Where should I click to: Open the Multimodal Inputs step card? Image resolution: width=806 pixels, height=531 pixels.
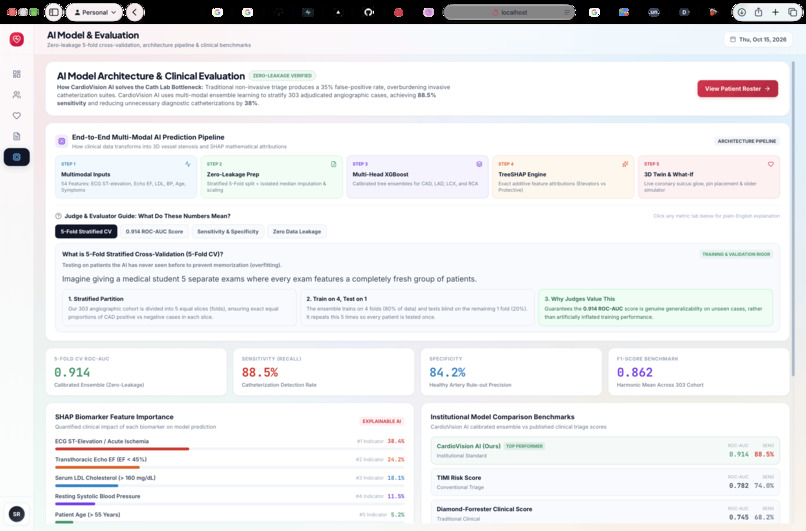click(126, 177)
